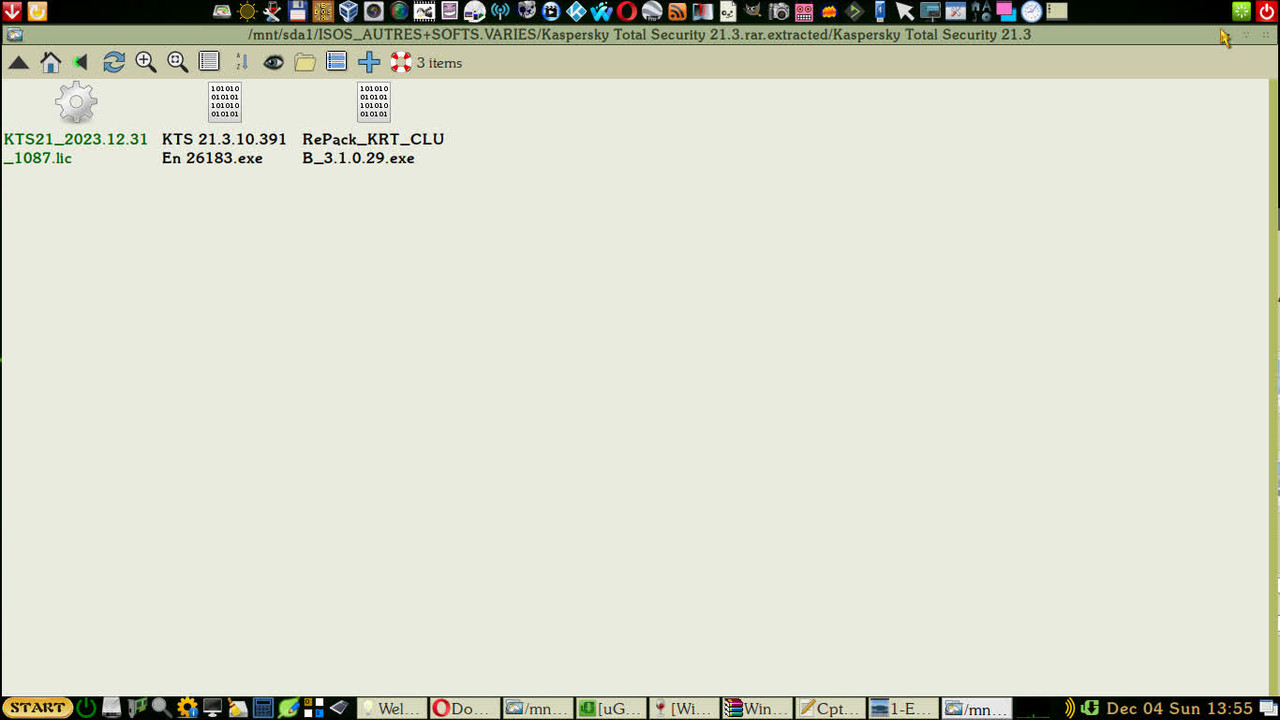The image size is (1280, 720).
Task: Click the green power icon in taskbar
Action: coord(87,708)
